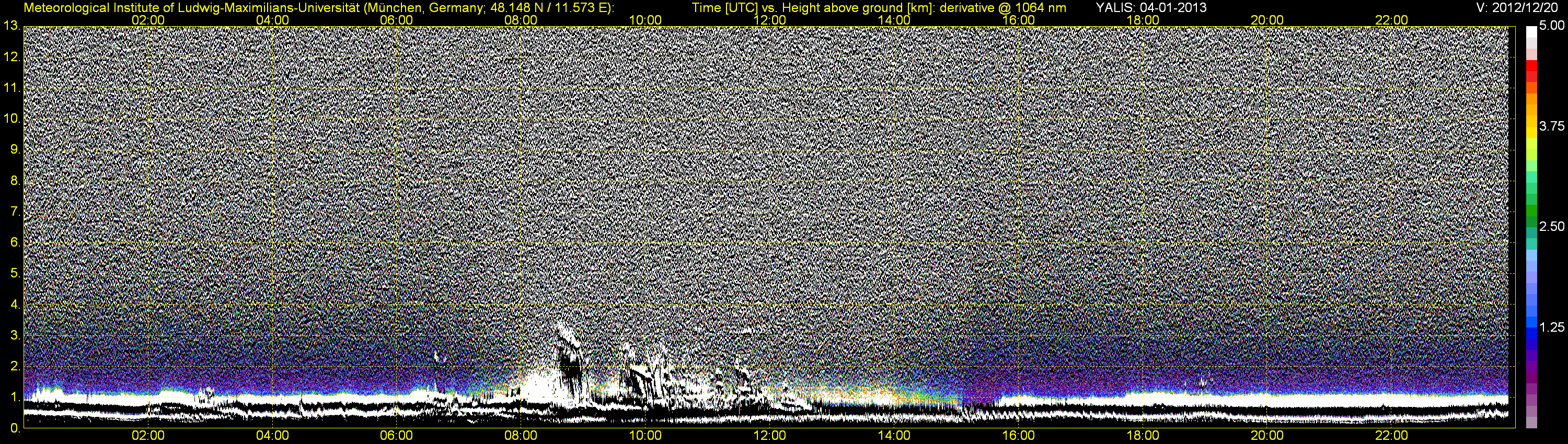1568x444 pixels.
Task: Click the 1.25 value on the color scale
Action: 1552,327
